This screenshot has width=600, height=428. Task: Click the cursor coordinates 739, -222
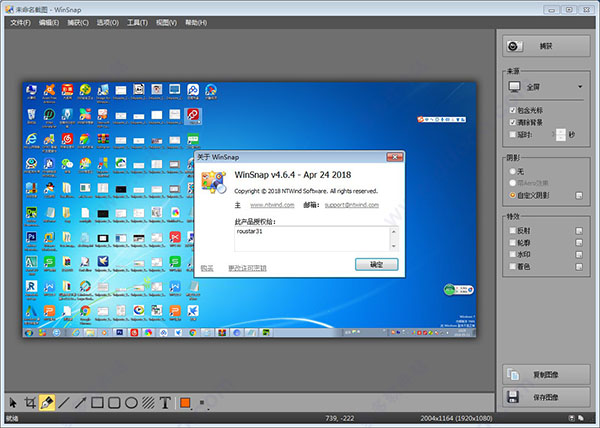pos(340,418)
